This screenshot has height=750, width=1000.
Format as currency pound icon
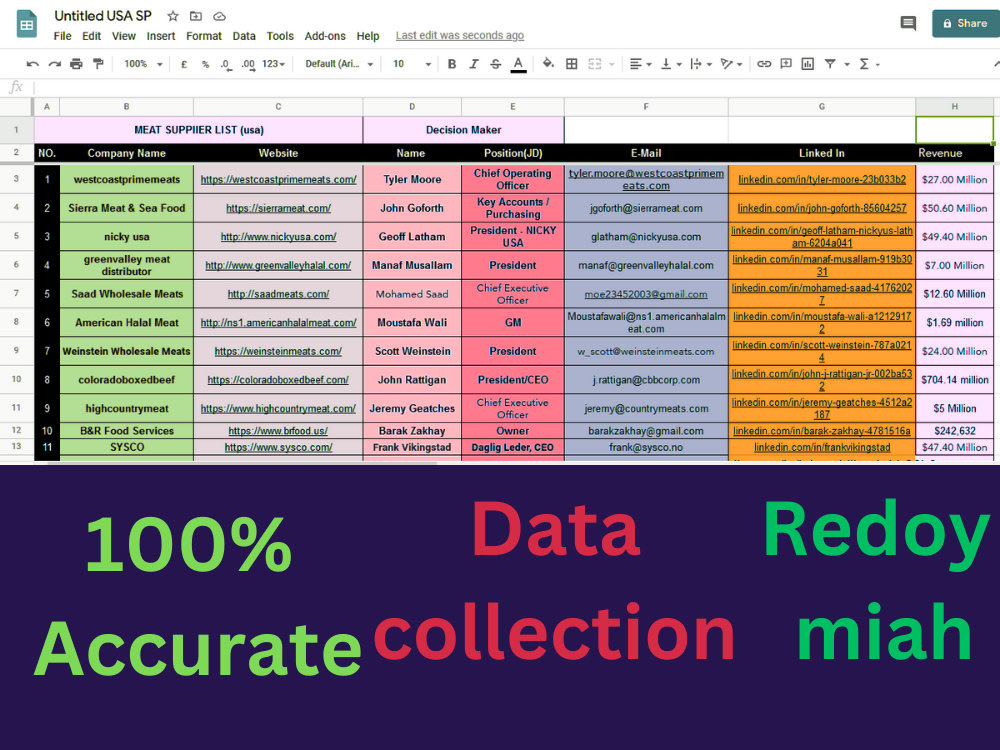pyautogui.click(x=184, y=64)
